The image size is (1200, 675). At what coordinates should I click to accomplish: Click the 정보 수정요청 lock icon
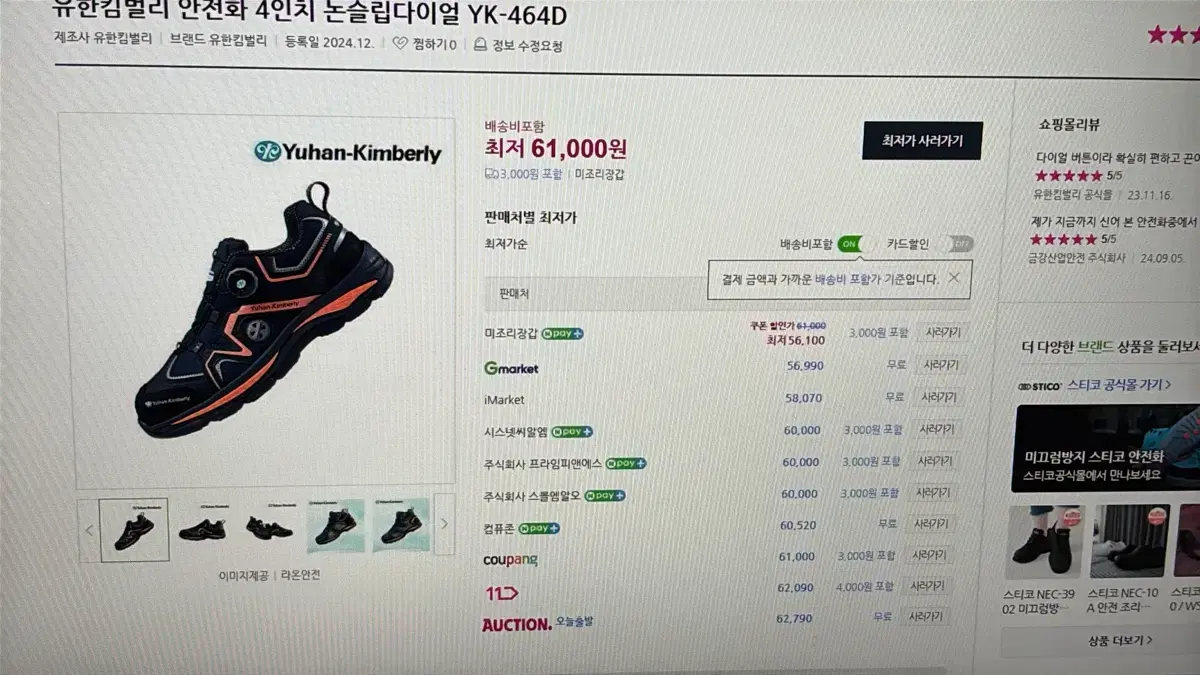click(481, 45)
